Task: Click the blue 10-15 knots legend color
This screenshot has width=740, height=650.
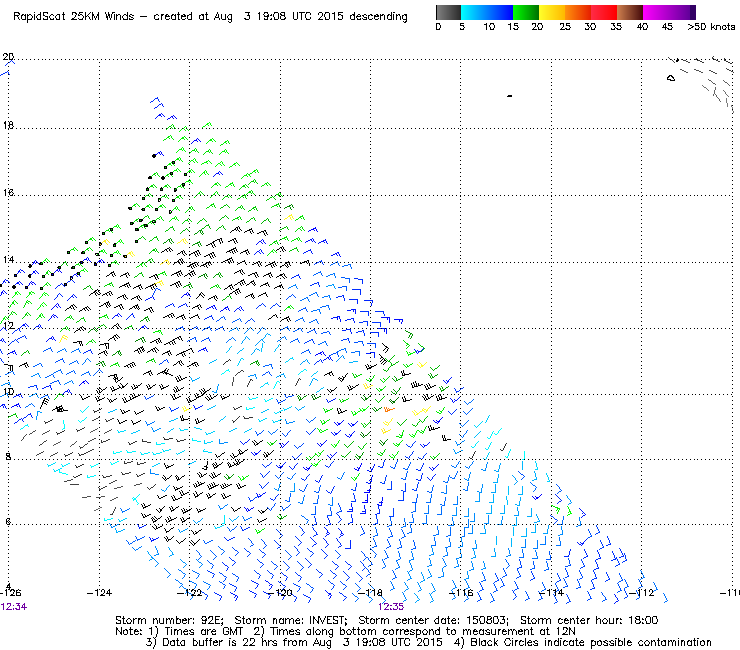Action: pyautogui.click(x=500, y=12)
